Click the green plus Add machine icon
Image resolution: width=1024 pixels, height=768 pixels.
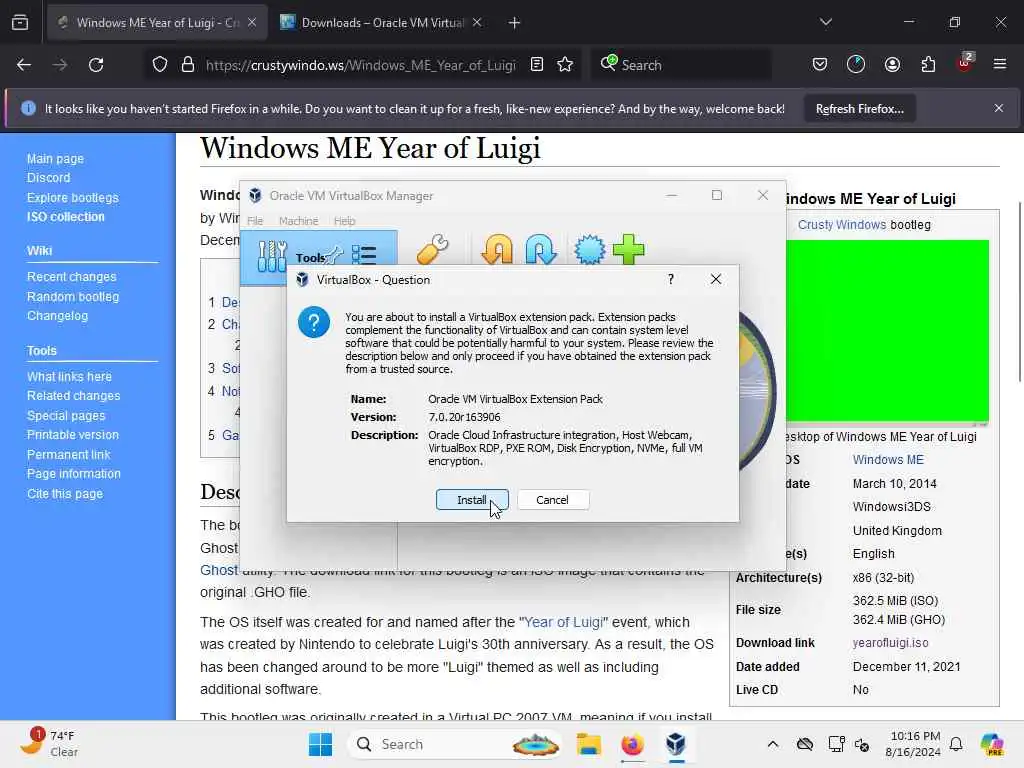[x=629, y=249]
